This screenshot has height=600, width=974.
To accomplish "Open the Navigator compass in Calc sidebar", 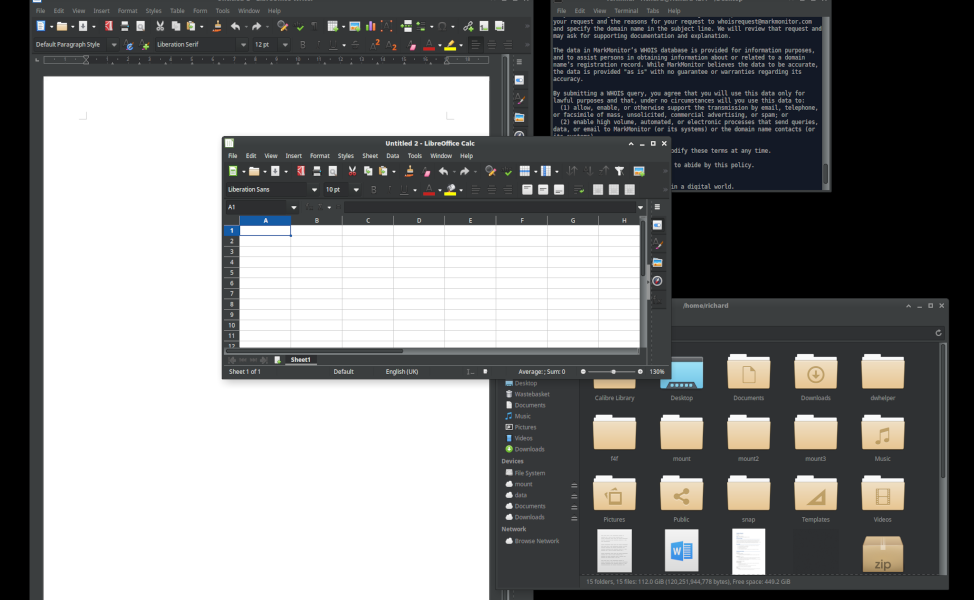I will coord(657,281).
